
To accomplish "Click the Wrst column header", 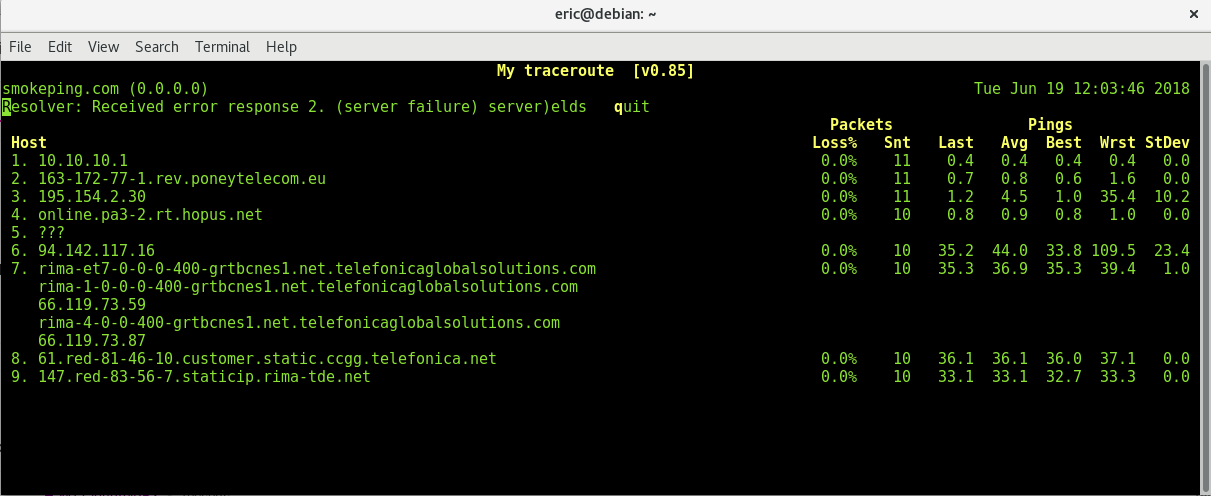I will point(1118,143).
